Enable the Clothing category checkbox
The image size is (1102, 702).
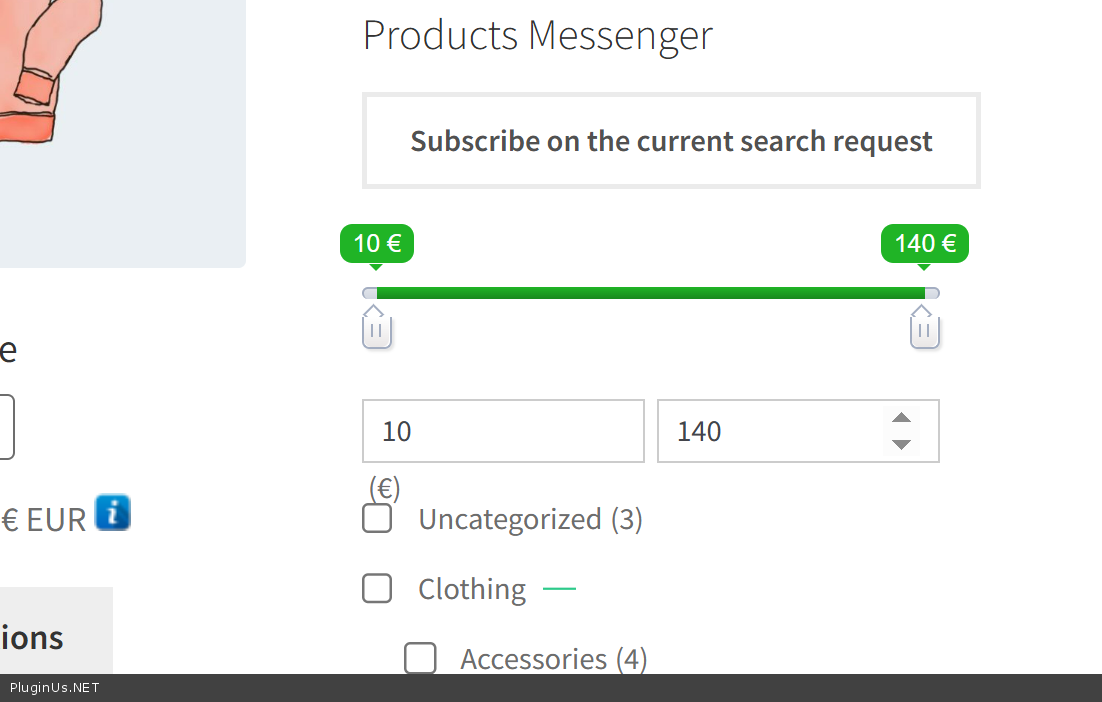[377, 589]
